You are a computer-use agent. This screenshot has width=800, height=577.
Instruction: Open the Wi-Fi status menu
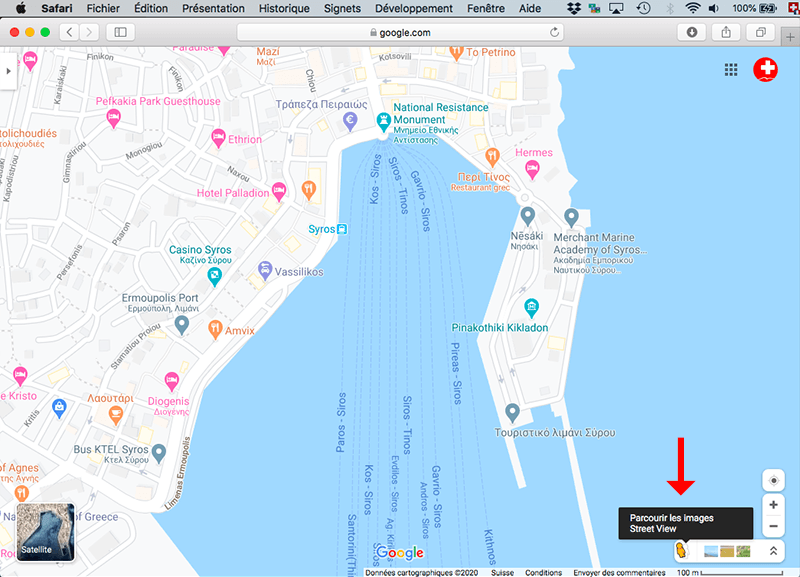click(692, 8)
